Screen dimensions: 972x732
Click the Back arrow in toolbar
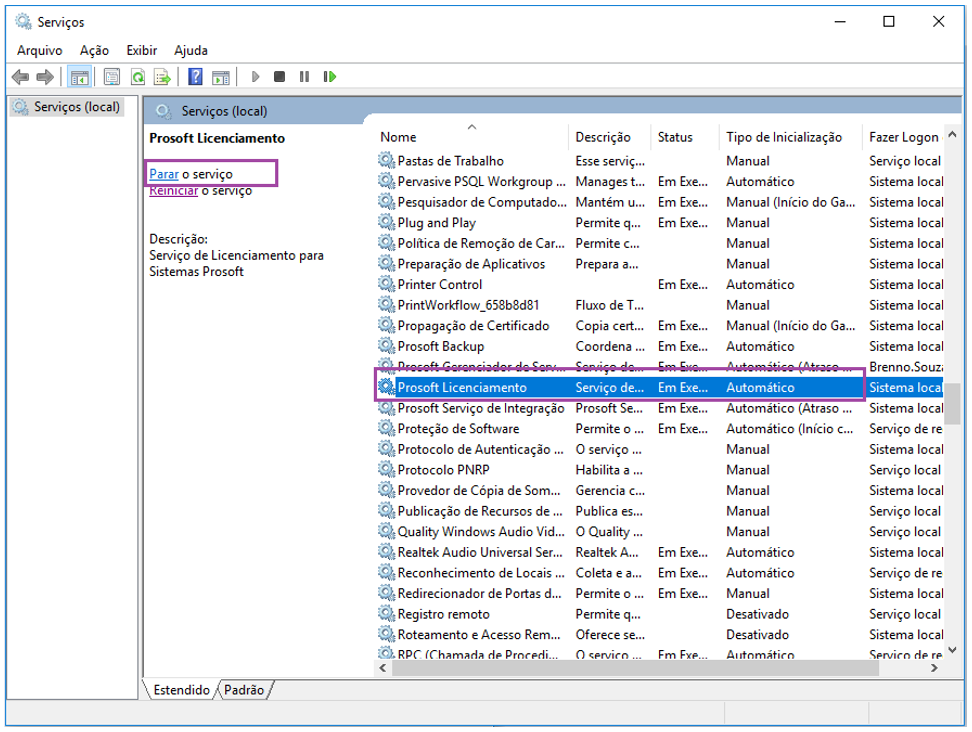(x=20, y=77)
